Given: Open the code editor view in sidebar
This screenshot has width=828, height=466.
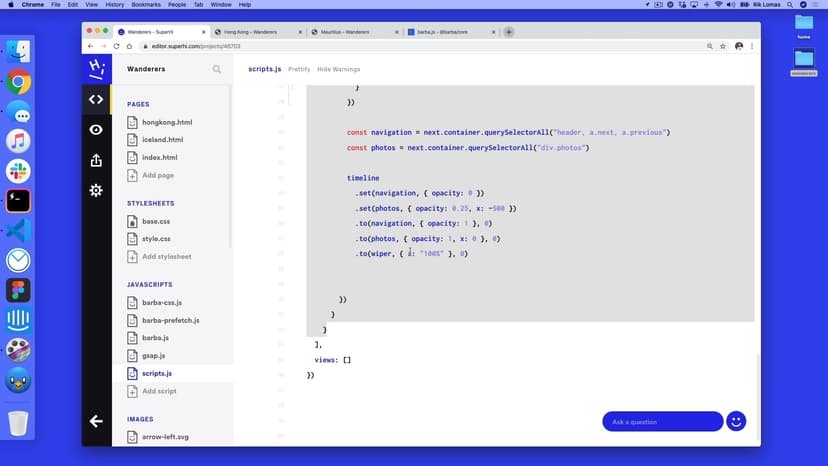Looking at the screenshot, I should click(x=96, y=99).
